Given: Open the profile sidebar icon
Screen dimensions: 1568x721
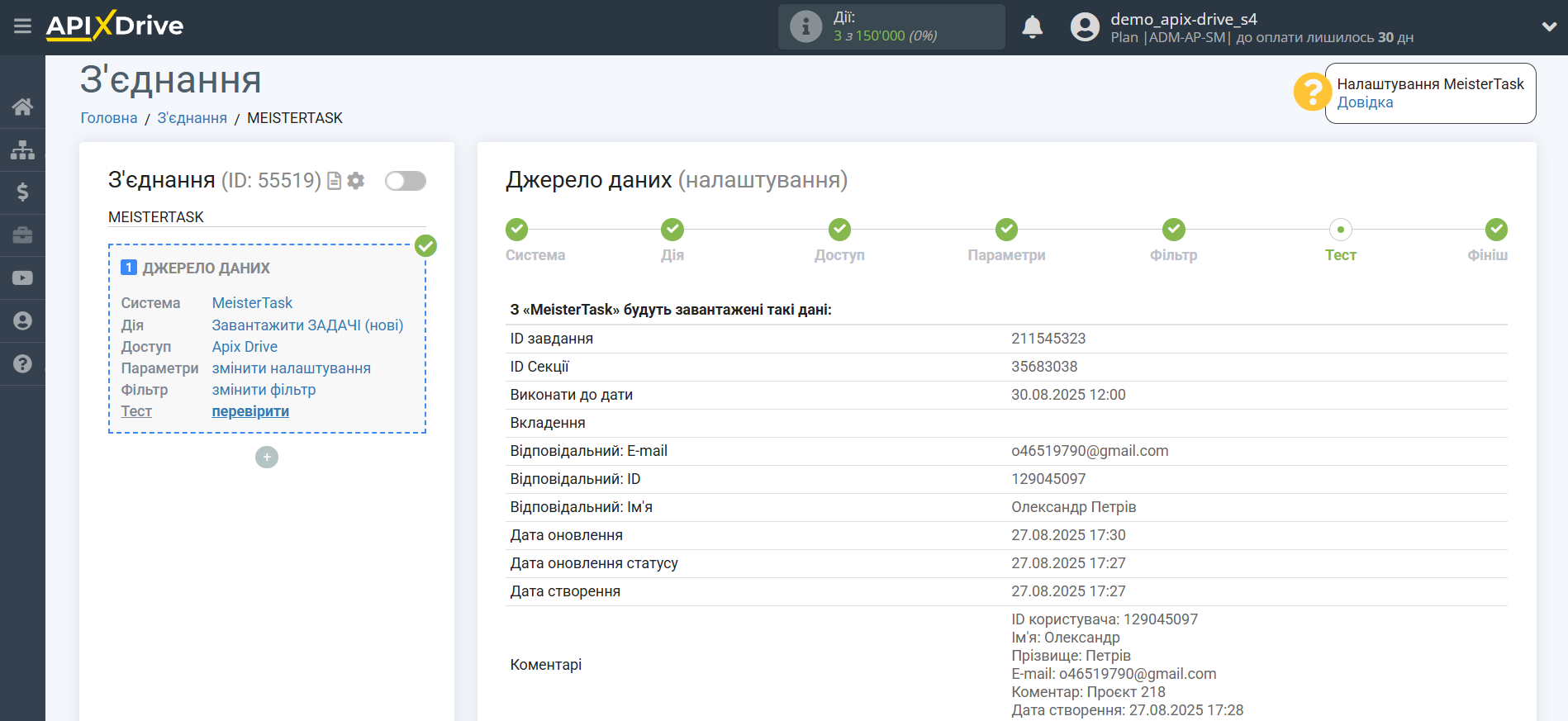Looking at the screenshot, I should pos(22,320).
